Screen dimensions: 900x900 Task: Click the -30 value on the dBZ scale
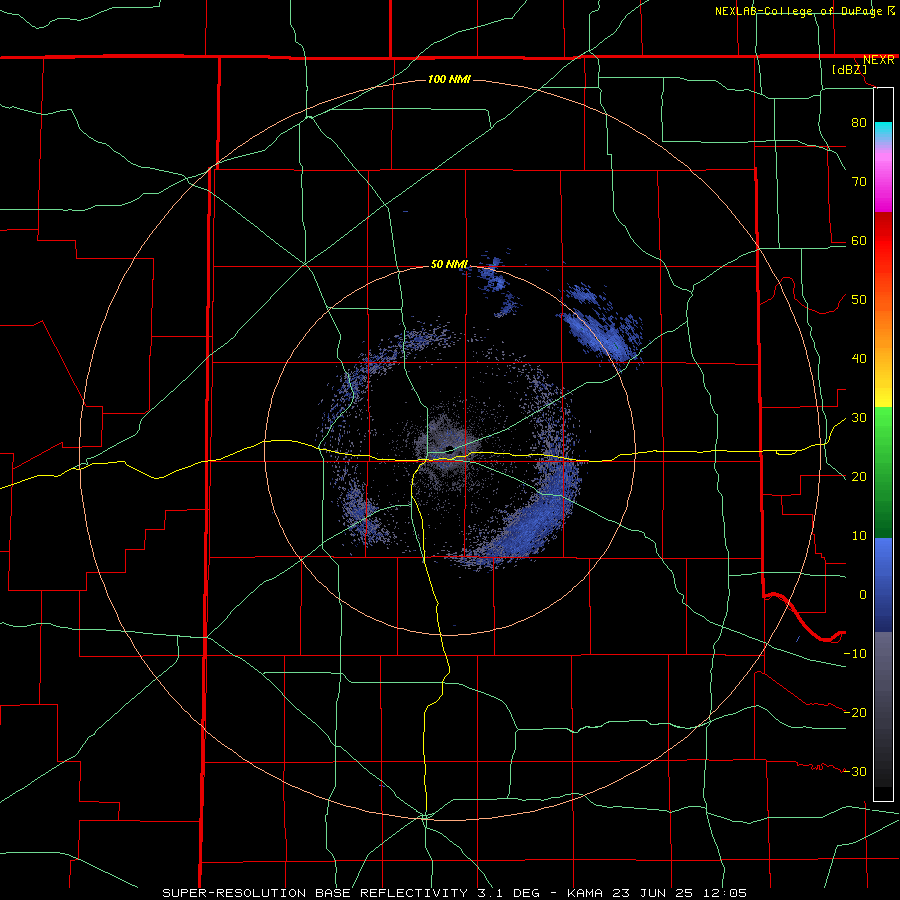coord(855,771)
